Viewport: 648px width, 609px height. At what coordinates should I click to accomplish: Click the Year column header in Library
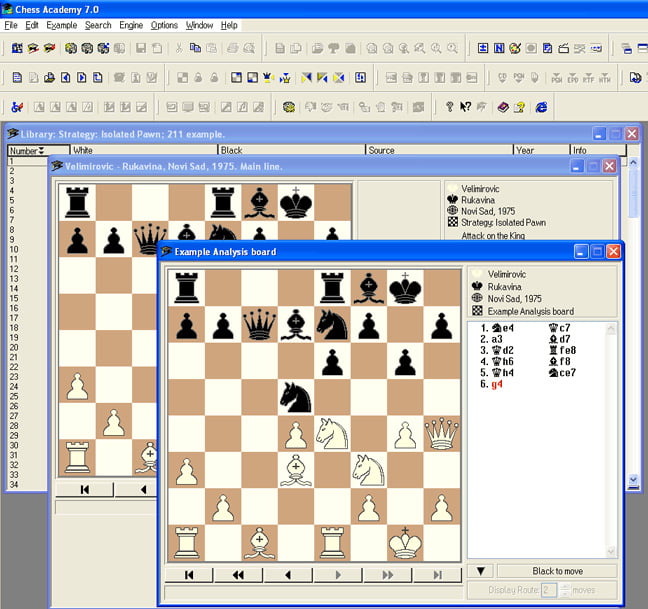coord(541,150)
